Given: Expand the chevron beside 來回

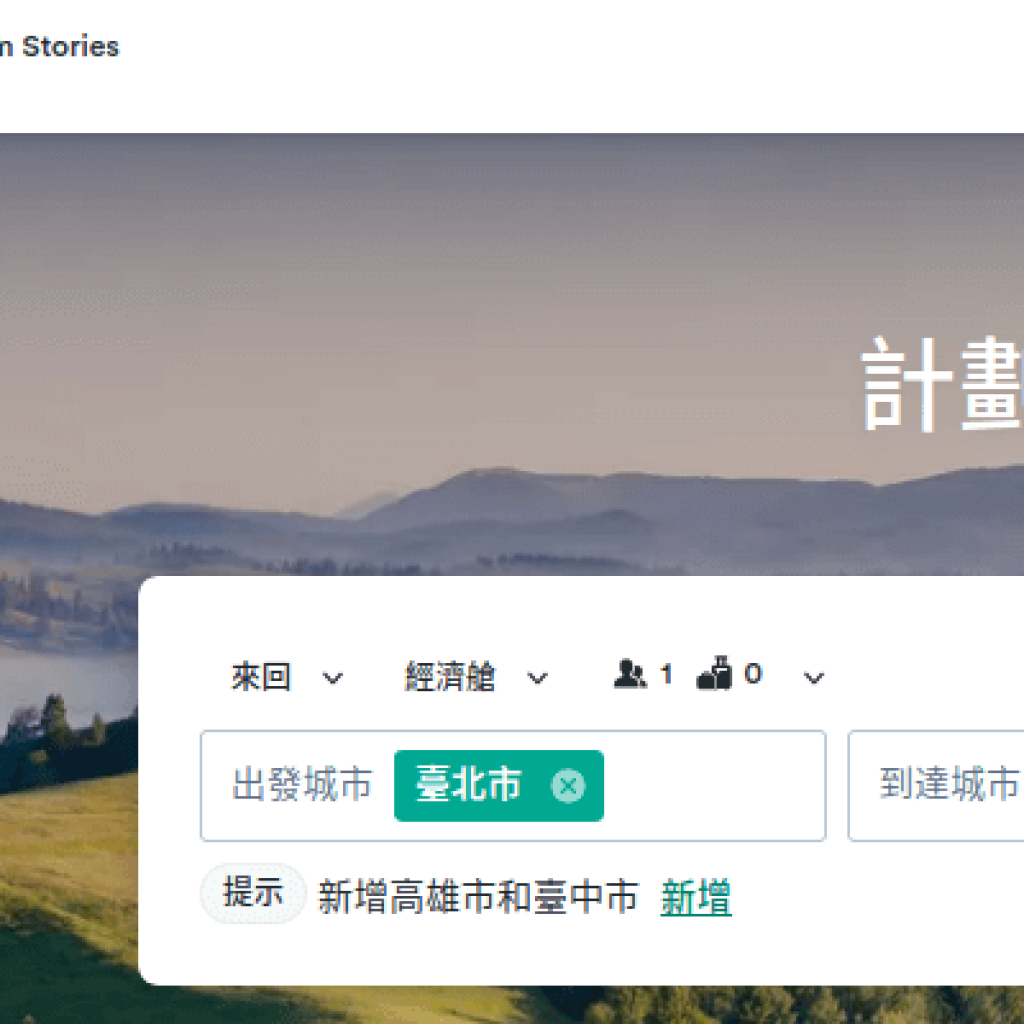Looking at the screenshot, I should (x=332, y=679).
